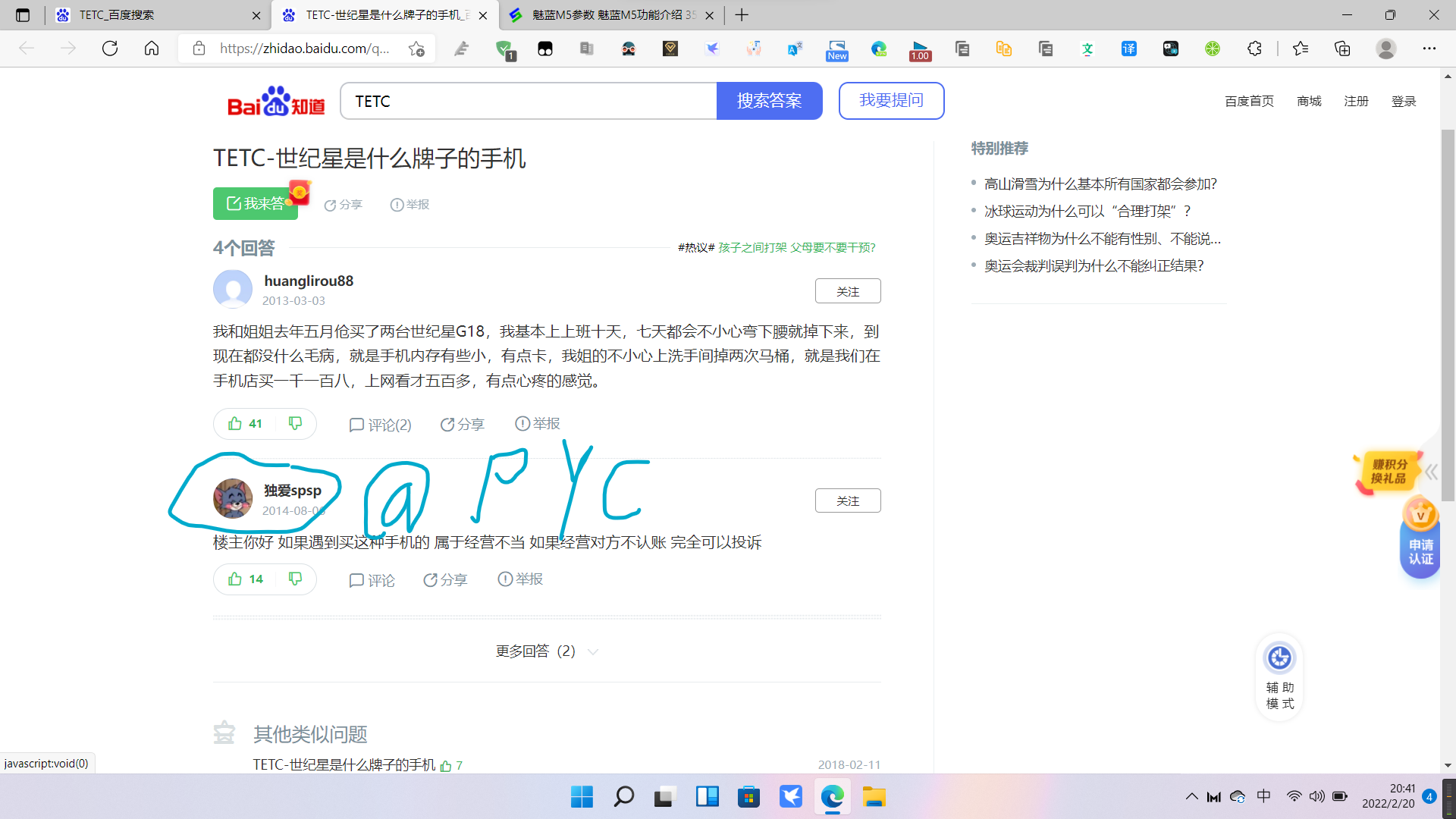The height and width of the screenshot is (819, 1456).
Task: Click huanglirou88's avatar
Action: [233, 289]
